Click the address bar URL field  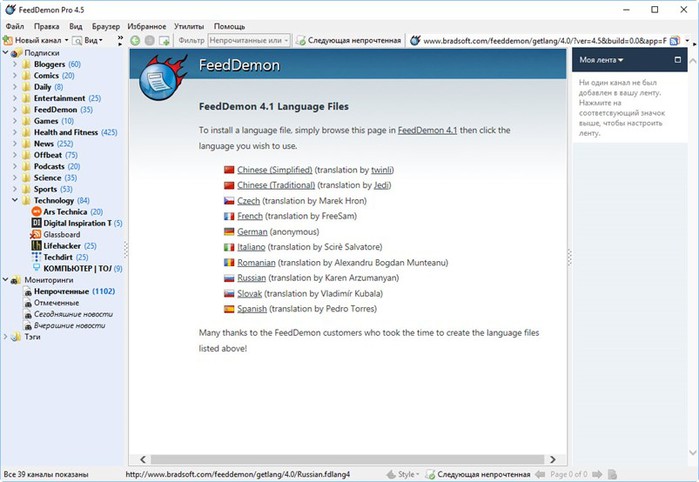pos(545,41)
